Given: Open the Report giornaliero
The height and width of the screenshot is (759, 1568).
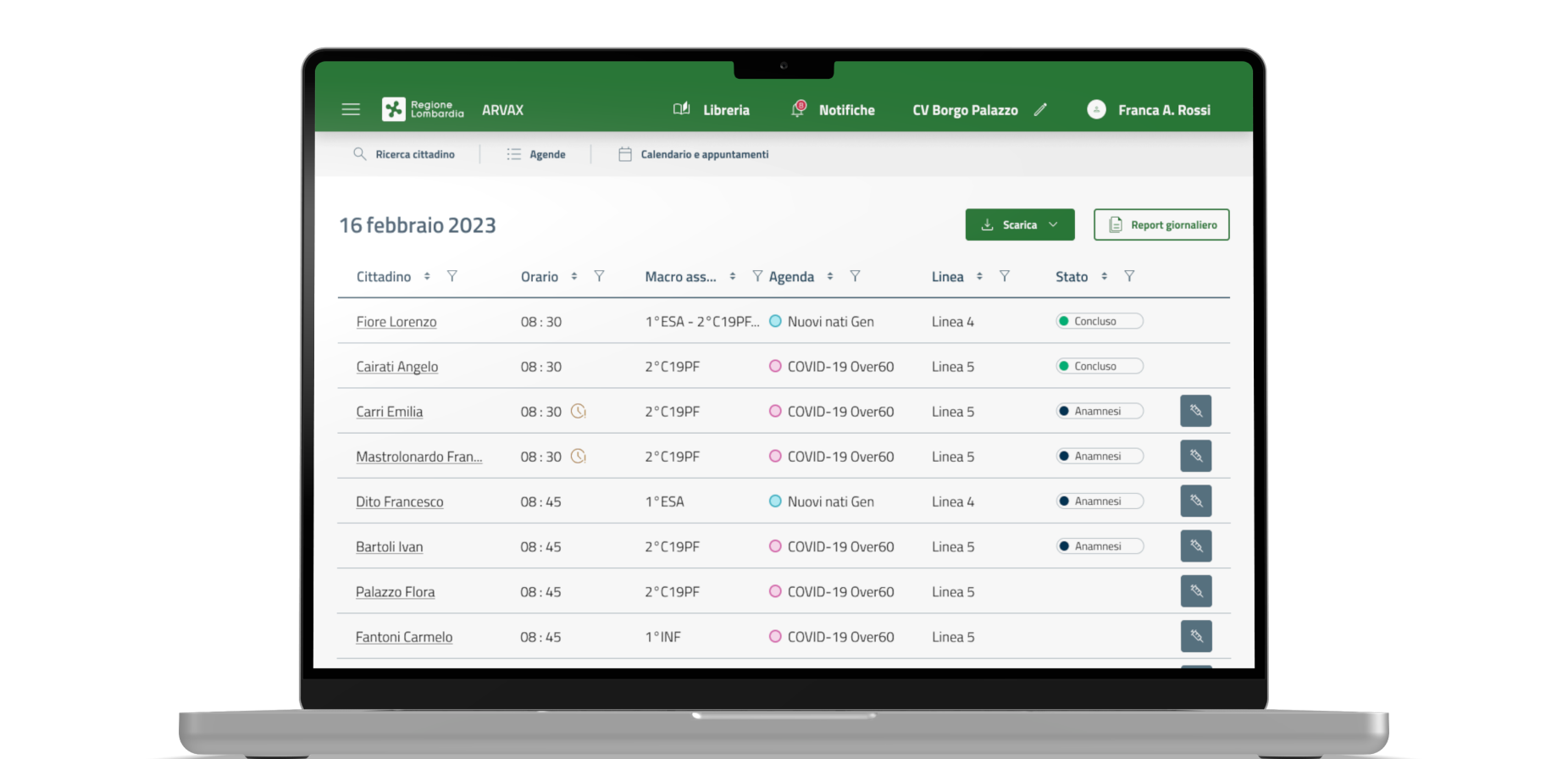Looking at the screenshot, I should 1161,224.
